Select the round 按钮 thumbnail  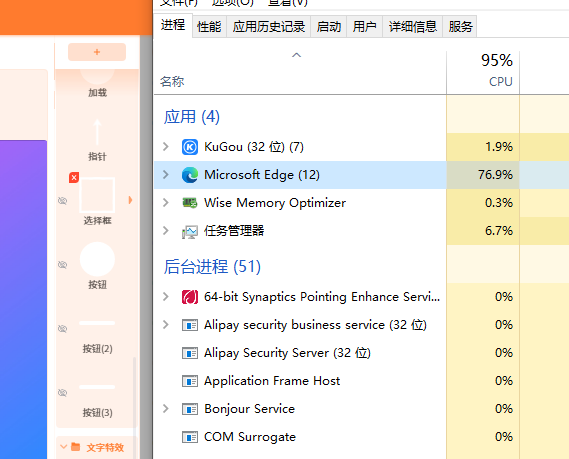point(97,259)
